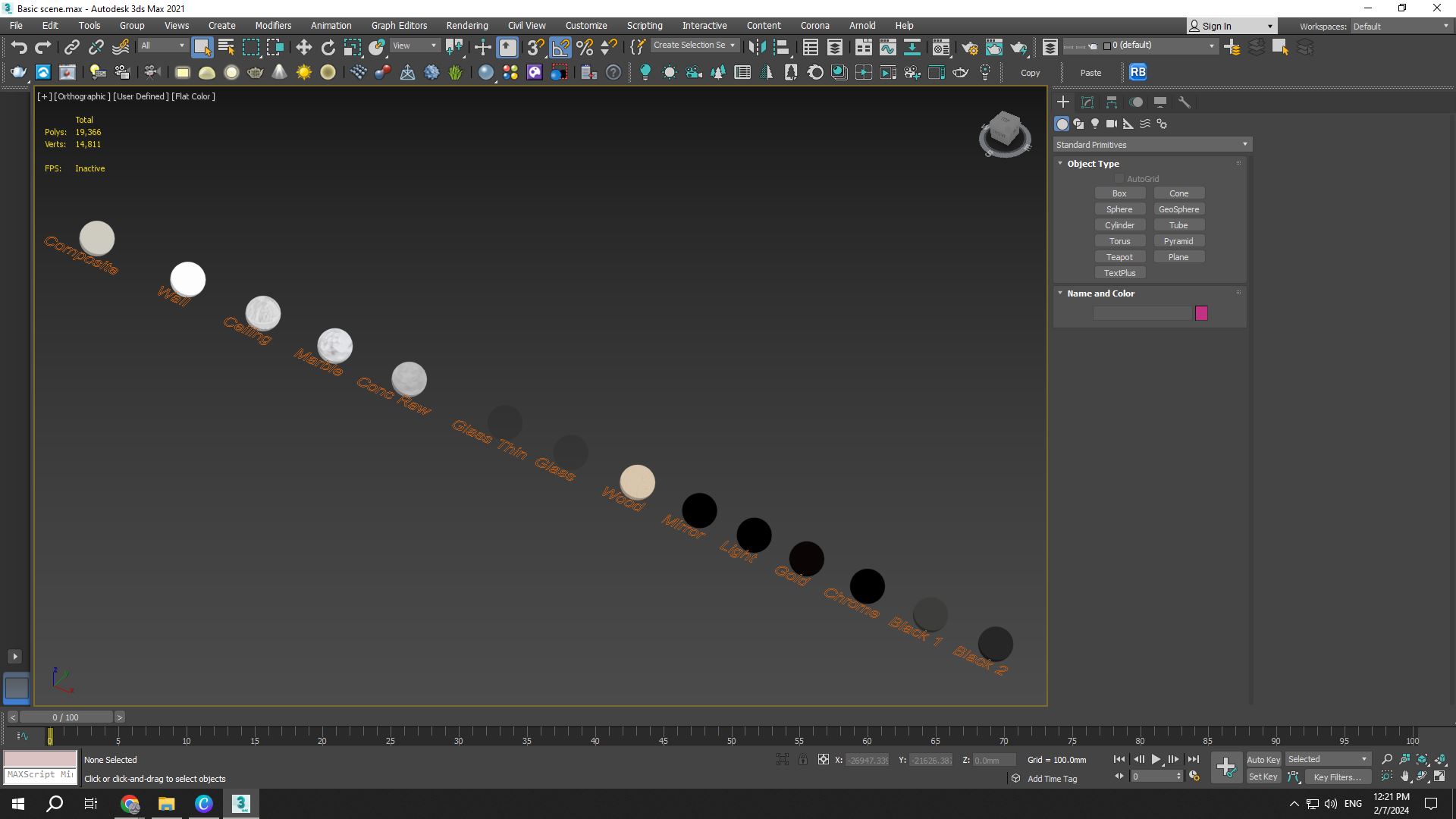The height and width of the screenshot is (819, 1456).
Task: Click the Undo arrow icon
Action: pos(19,47)
